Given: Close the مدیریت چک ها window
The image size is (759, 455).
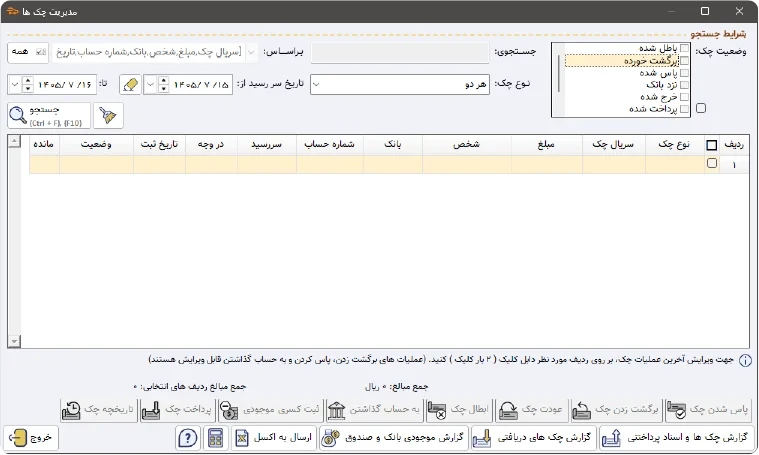Looking at the screenshot, I should 739,11.
